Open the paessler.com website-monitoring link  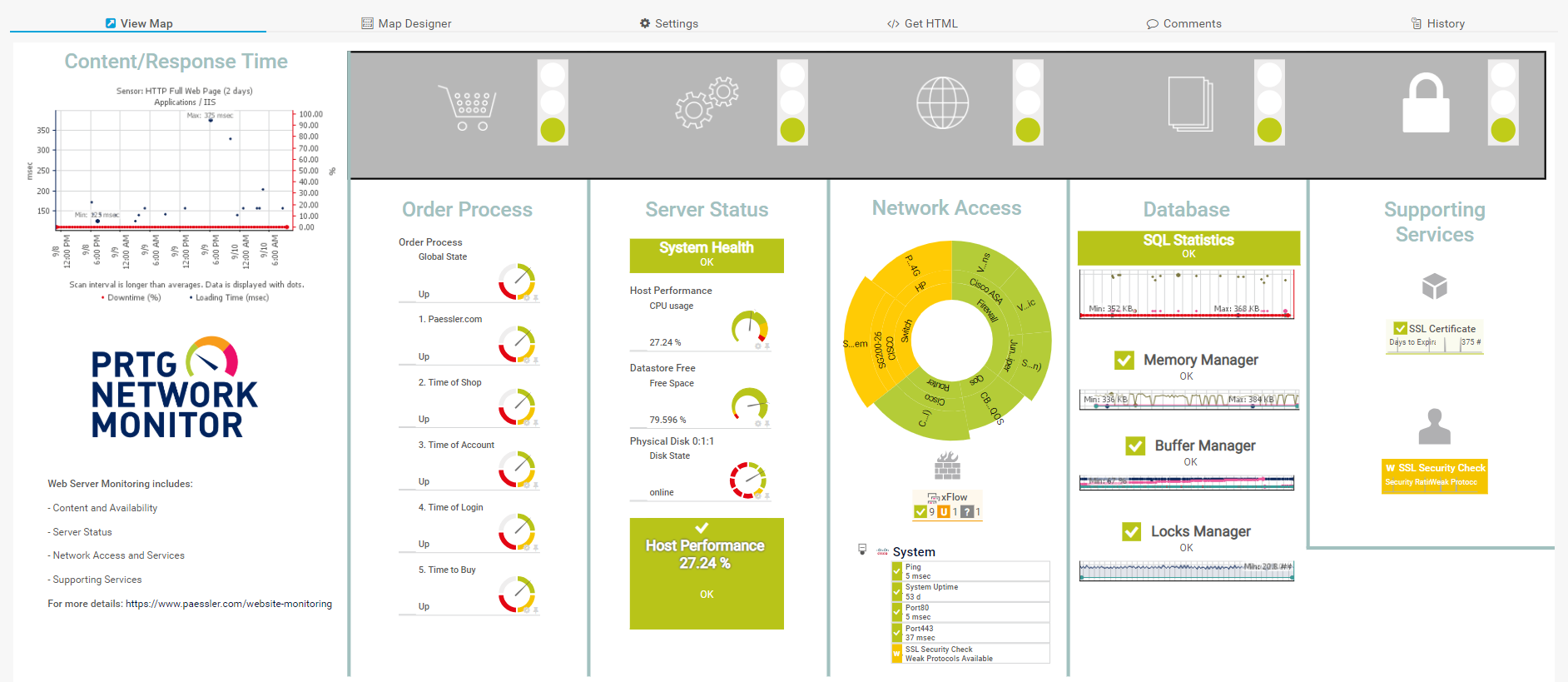[x=228, y=604]
